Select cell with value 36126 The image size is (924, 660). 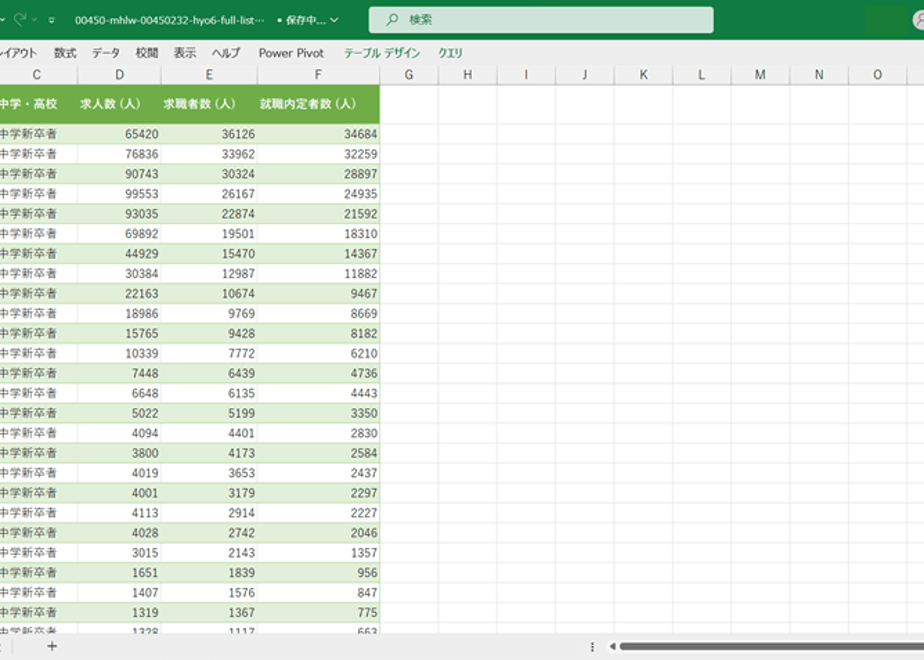pyautogui.click(x=209, y=134)
